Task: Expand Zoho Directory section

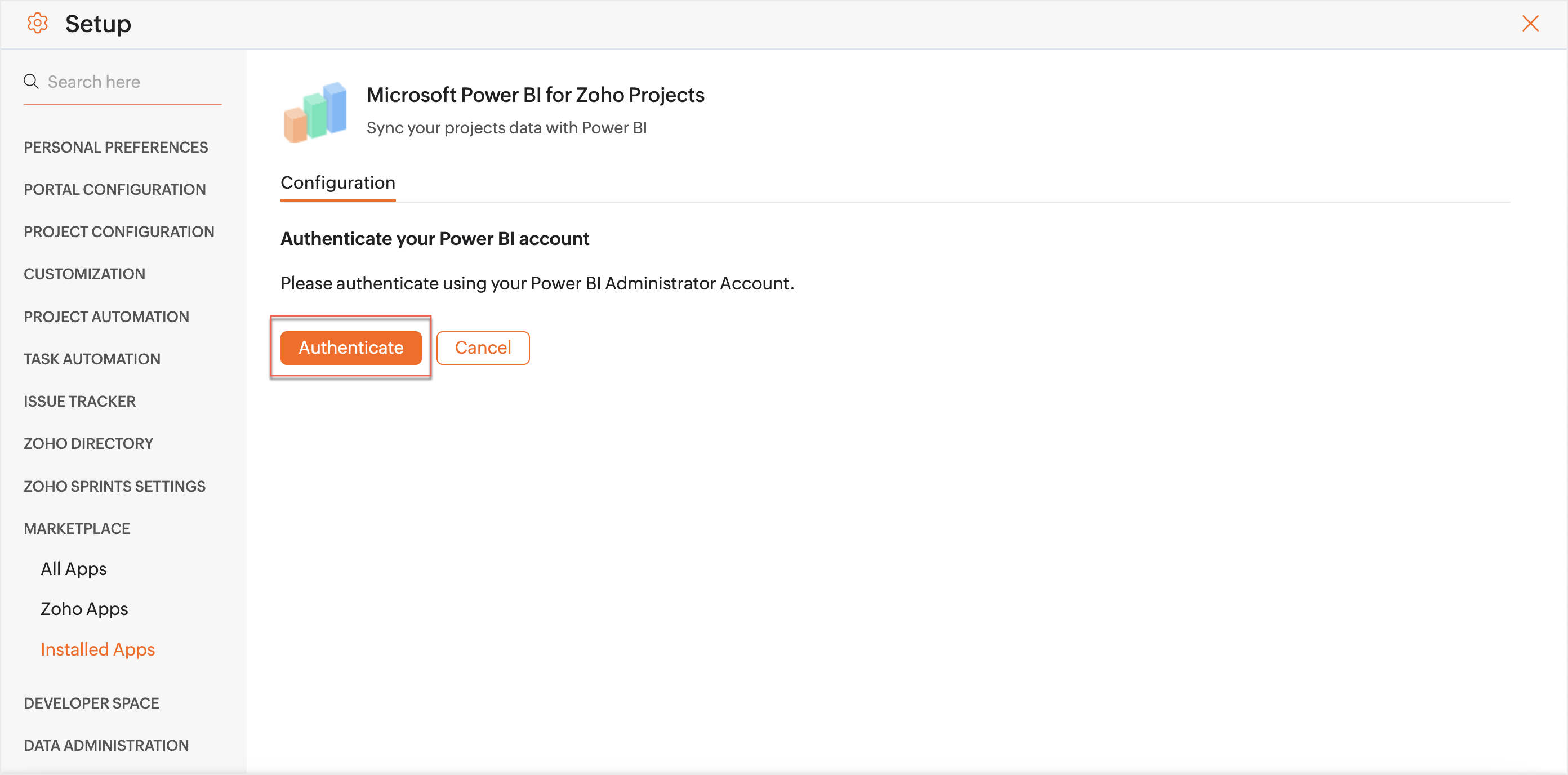Action: tap(88, 443)
